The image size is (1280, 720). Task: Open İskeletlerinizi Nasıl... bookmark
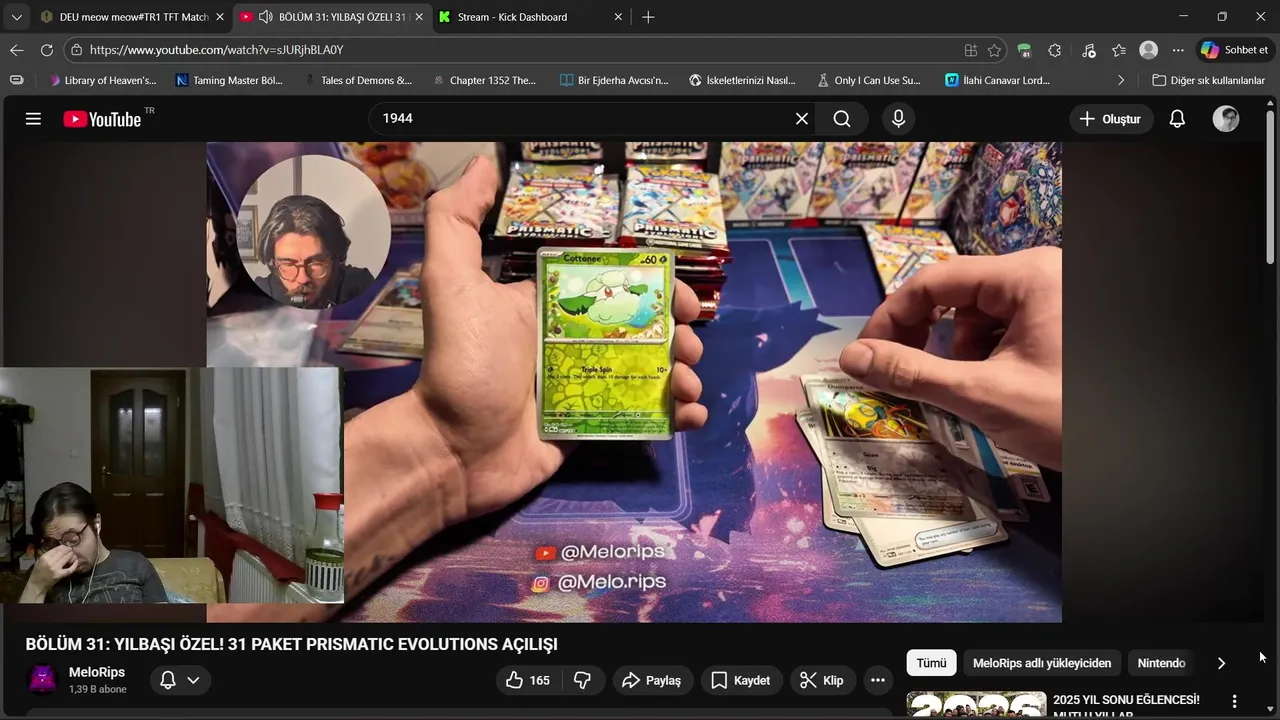click(742, 80)
